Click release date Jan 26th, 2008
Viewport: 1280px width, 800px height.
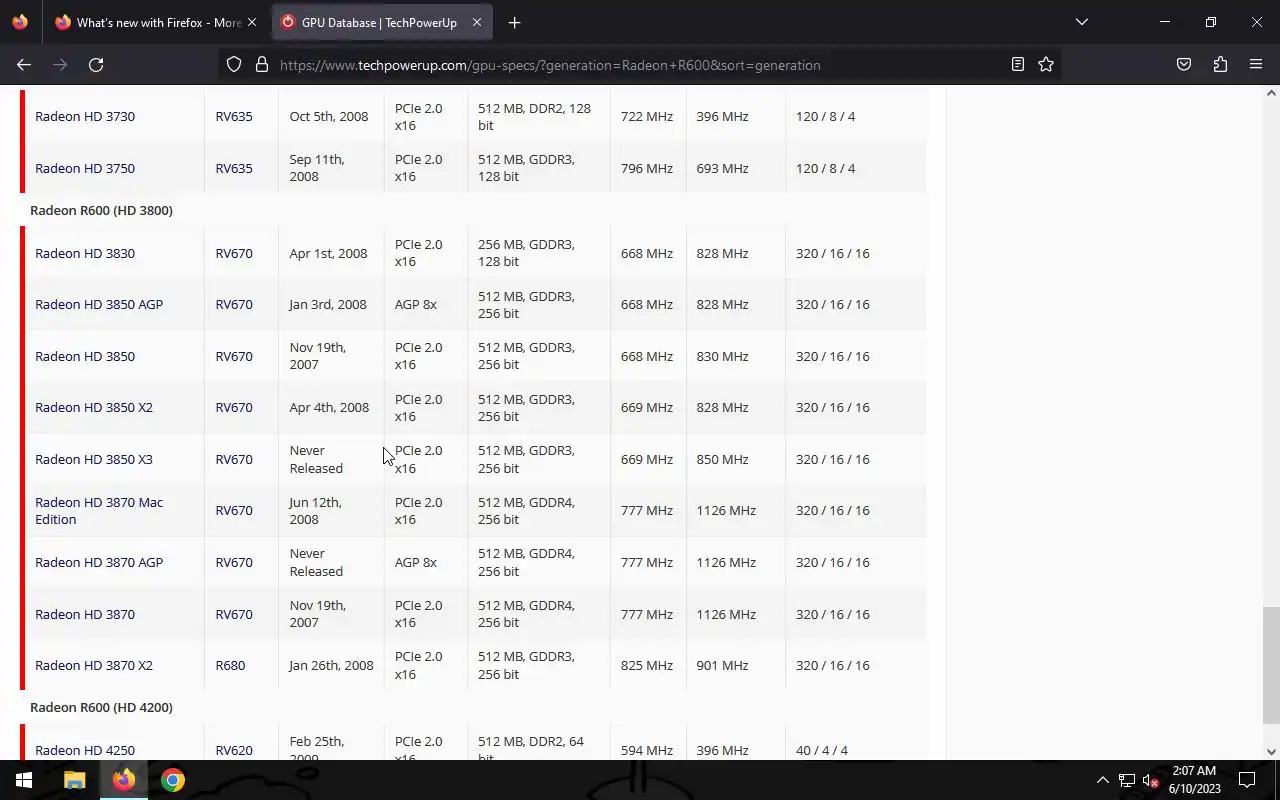pos(331,665)
